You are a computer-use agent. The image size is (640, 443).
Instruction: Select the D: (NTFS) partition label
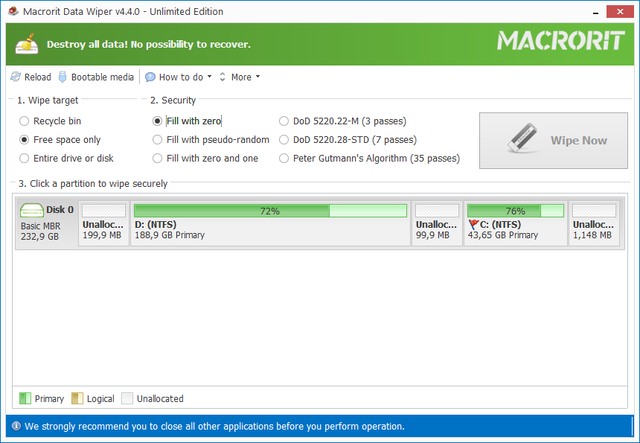[156, 224]
